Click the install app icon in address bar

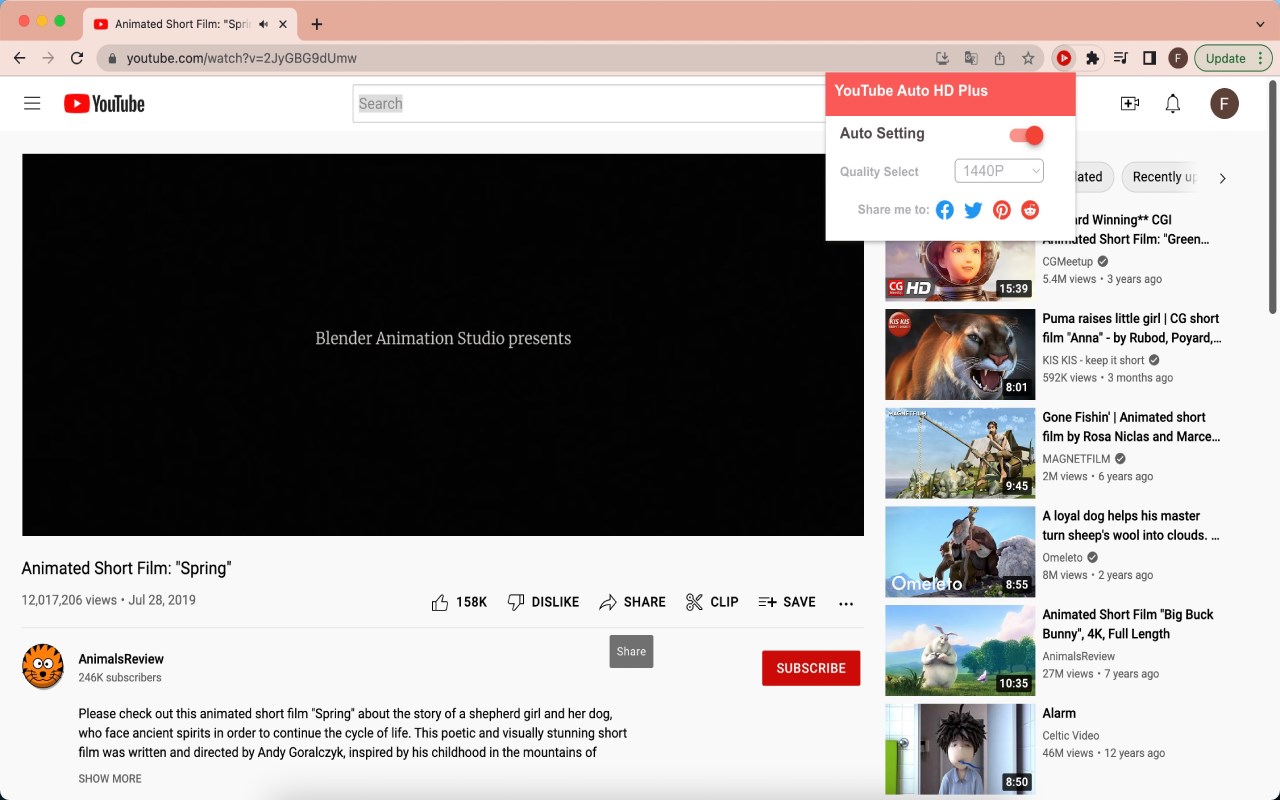click(x=942, y=58)
